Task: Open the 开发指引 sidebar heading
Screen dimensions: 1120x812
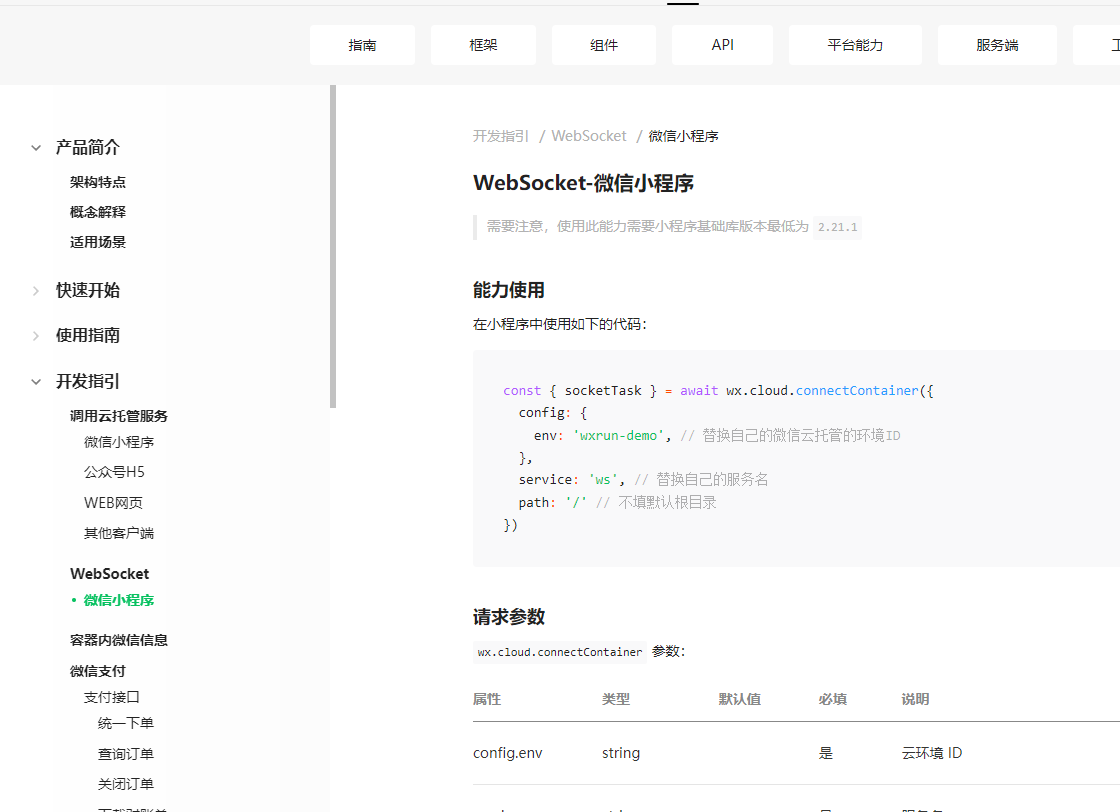Action: pos(88,381)
